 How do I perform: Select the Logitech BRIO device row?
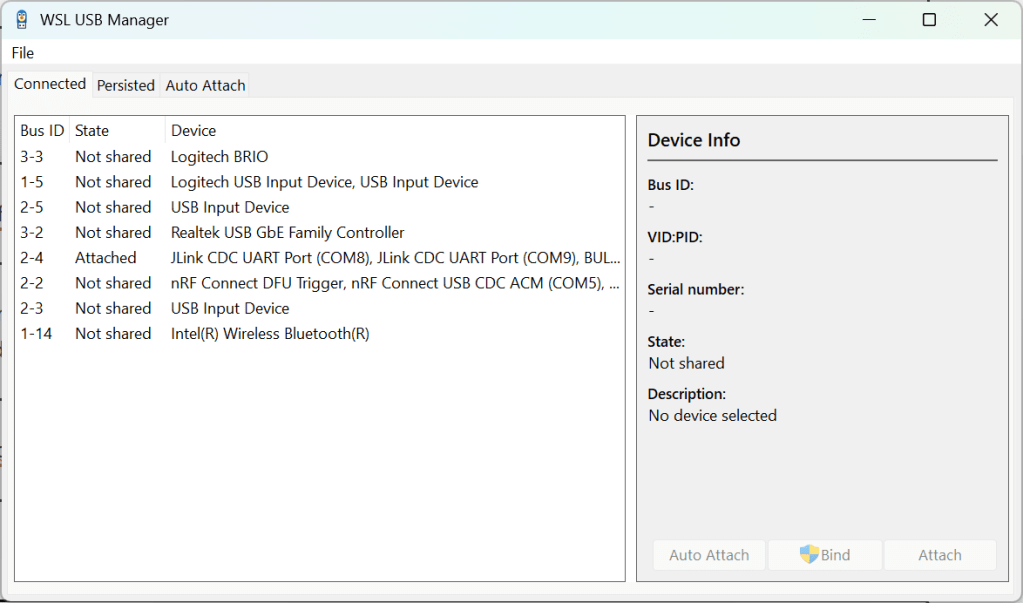tap(219, 157)
